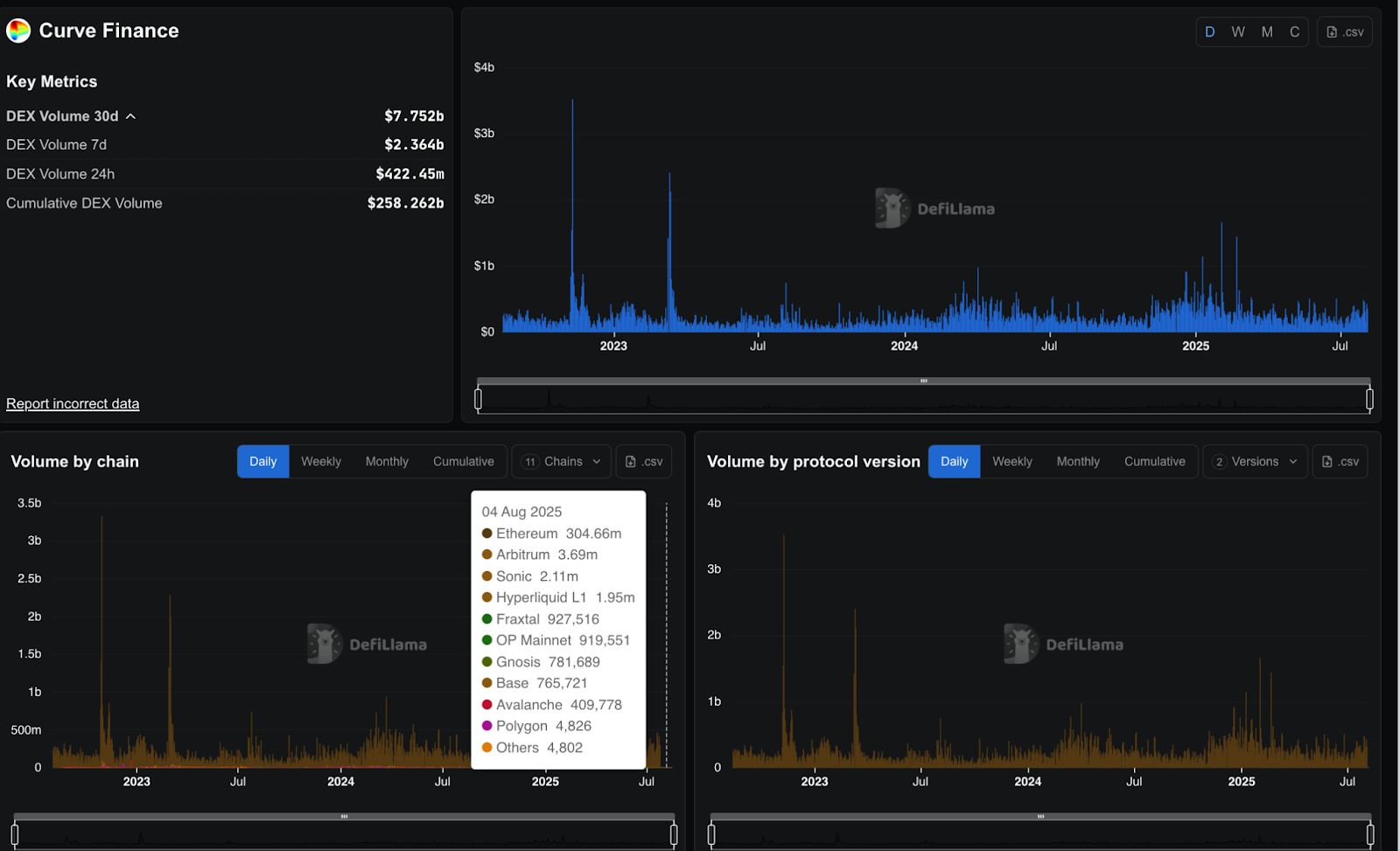The width and height of the screenshot is (1400, 851).
Task: Select Monthly tab in Volume by protocol version
Action: coord(1078,461)
